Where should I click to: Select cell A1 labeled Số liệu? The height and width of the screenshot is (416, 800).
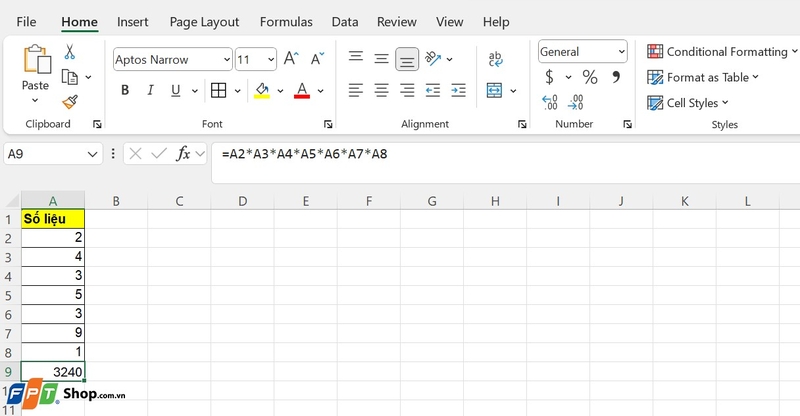click(53, 218)
